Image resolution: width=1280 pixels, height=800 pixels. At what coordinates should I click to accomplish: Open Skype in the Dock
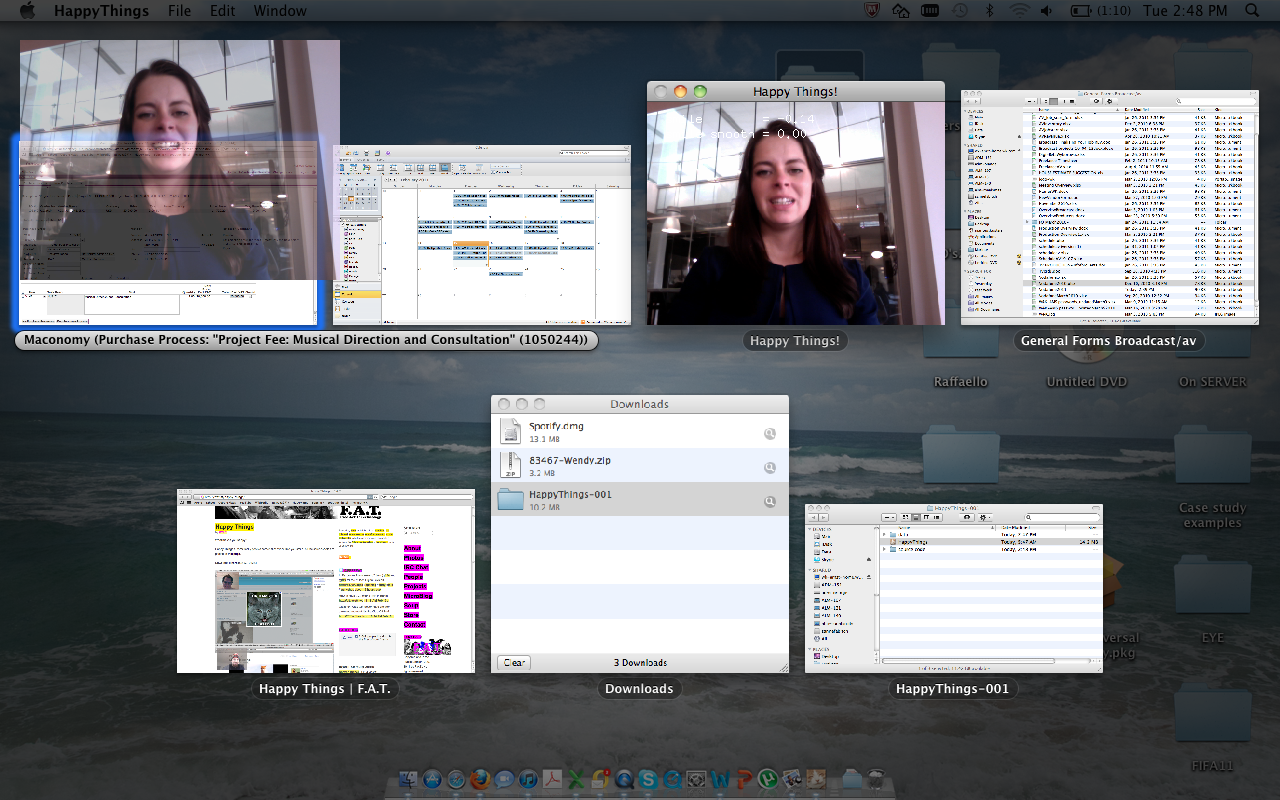pyautogui.click(x=648, y=779)
